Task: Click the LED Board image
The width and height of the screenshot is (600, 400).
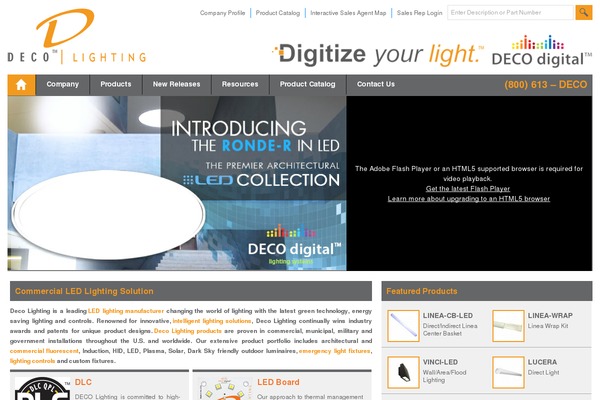Action: pyautogui.click(x=225, y=389)
